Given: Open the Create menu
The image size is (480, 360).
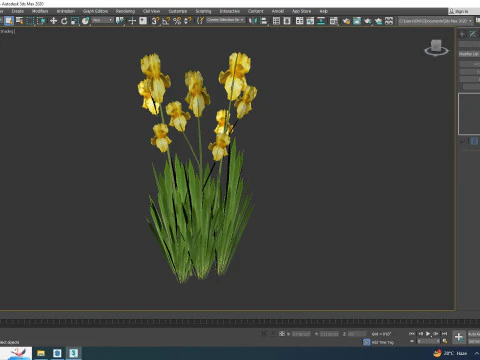Looking at the screenshot, I should coord(18,11).
